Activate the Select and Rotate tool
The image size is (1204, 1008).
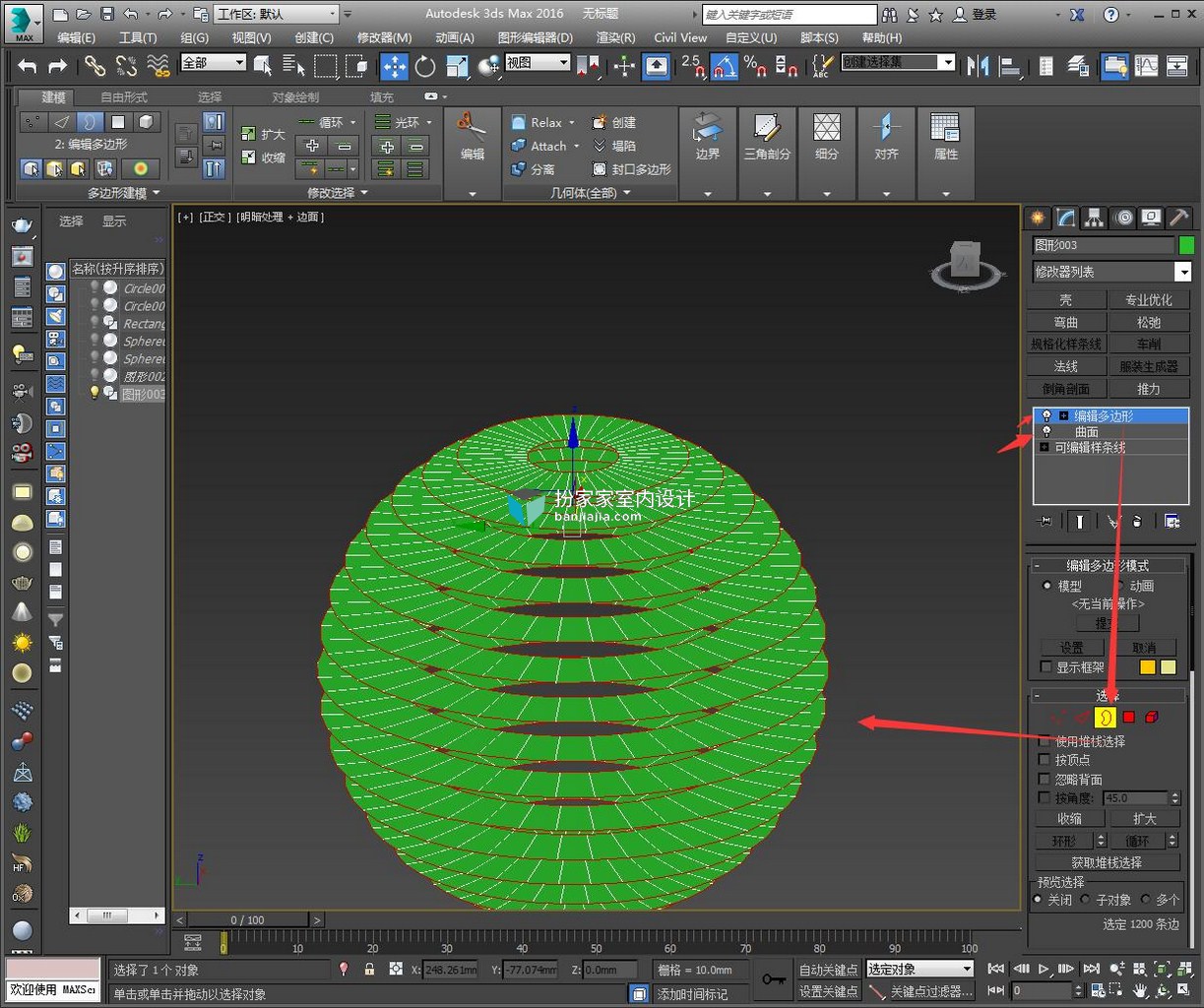[x=425, y=66]
